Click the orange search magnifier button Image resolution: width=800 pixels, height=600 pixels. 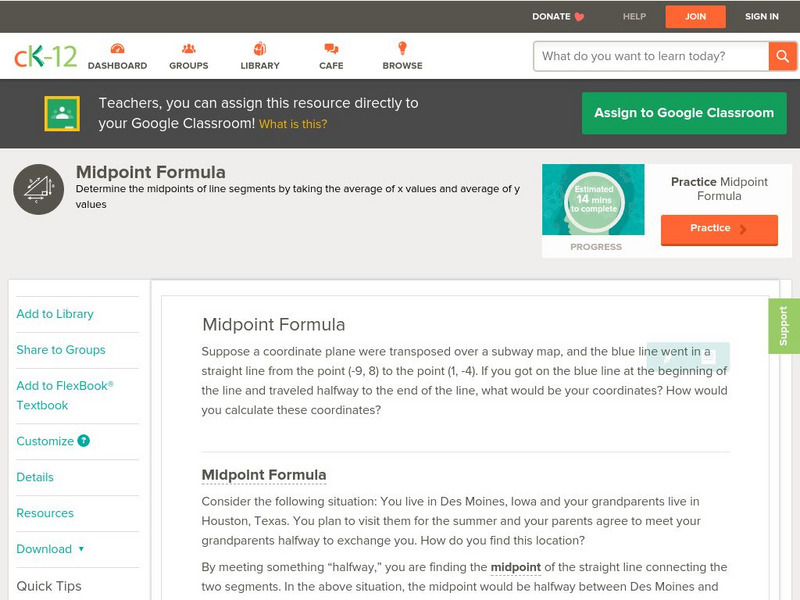[782, 56]
